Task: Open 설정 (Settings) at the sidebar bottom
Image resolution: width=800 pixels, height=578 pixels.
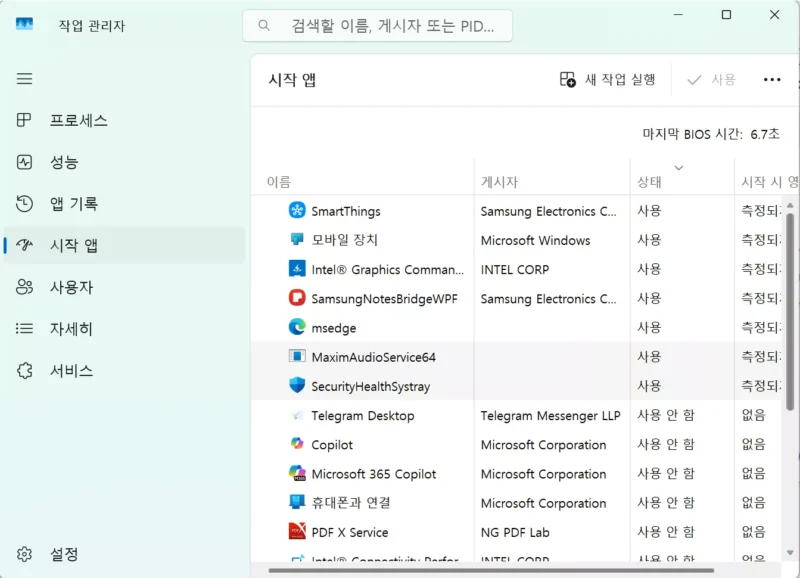Action: click(x=124, y=554)
